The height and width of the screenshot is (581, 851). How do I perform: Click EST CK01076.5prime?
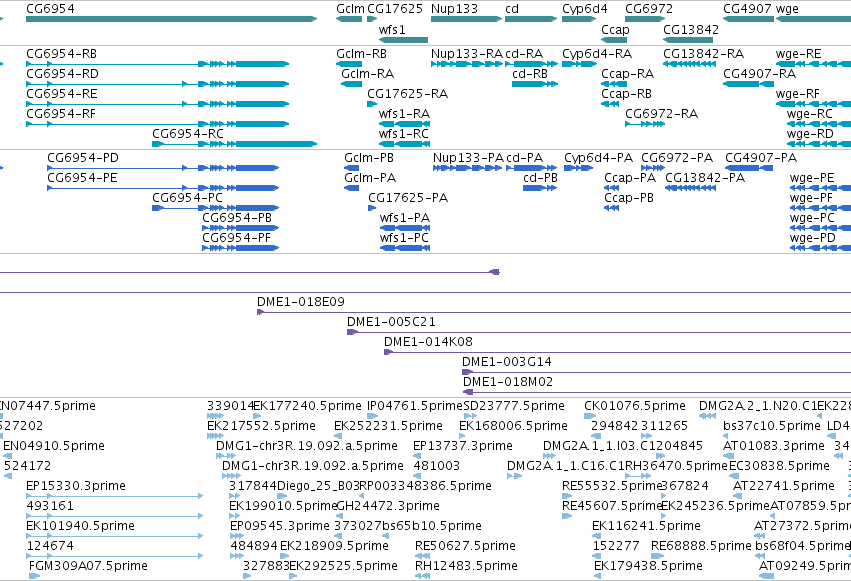pyautogui.click(x=590, y=416)
